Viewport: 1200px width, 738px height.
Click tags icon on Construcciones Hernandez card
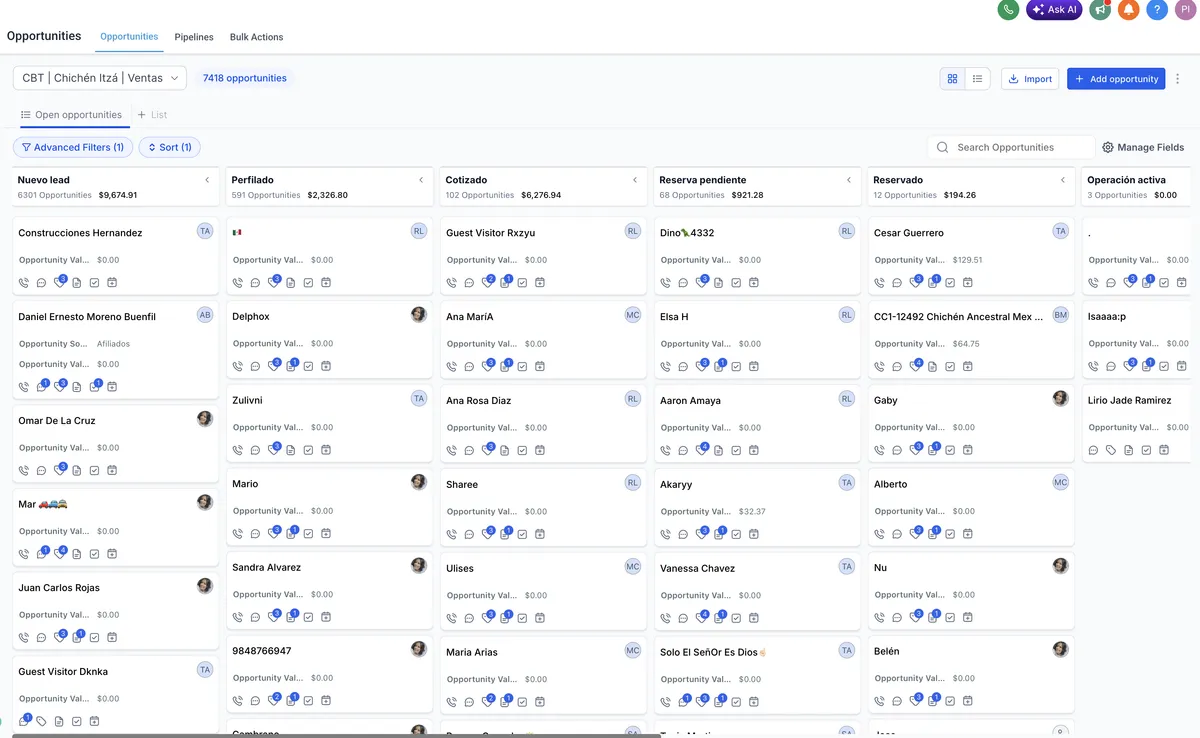[59, 283]
